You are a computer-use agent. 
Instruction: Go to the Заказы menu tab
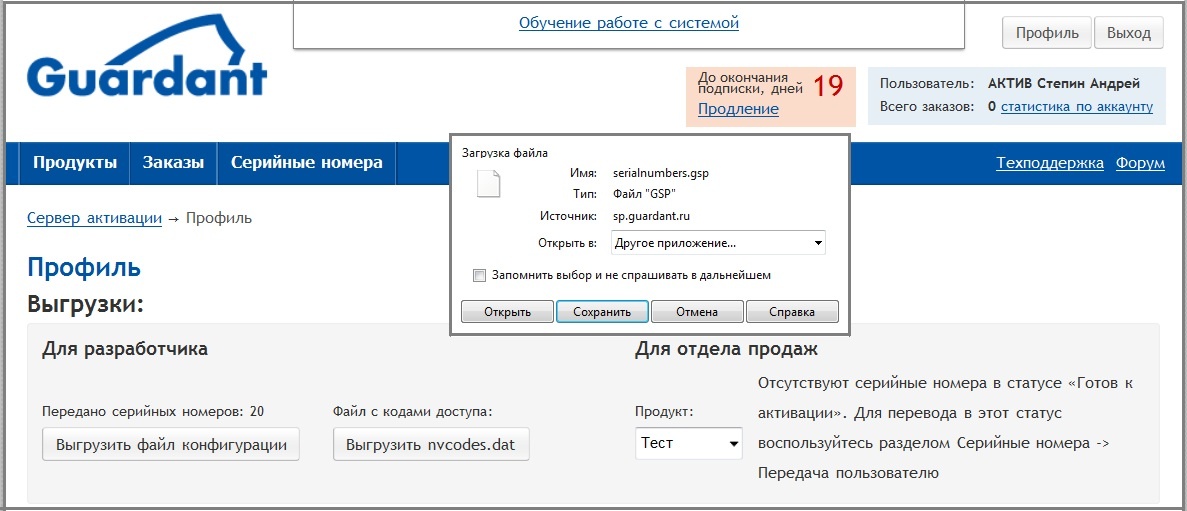(x=173, y=163)
